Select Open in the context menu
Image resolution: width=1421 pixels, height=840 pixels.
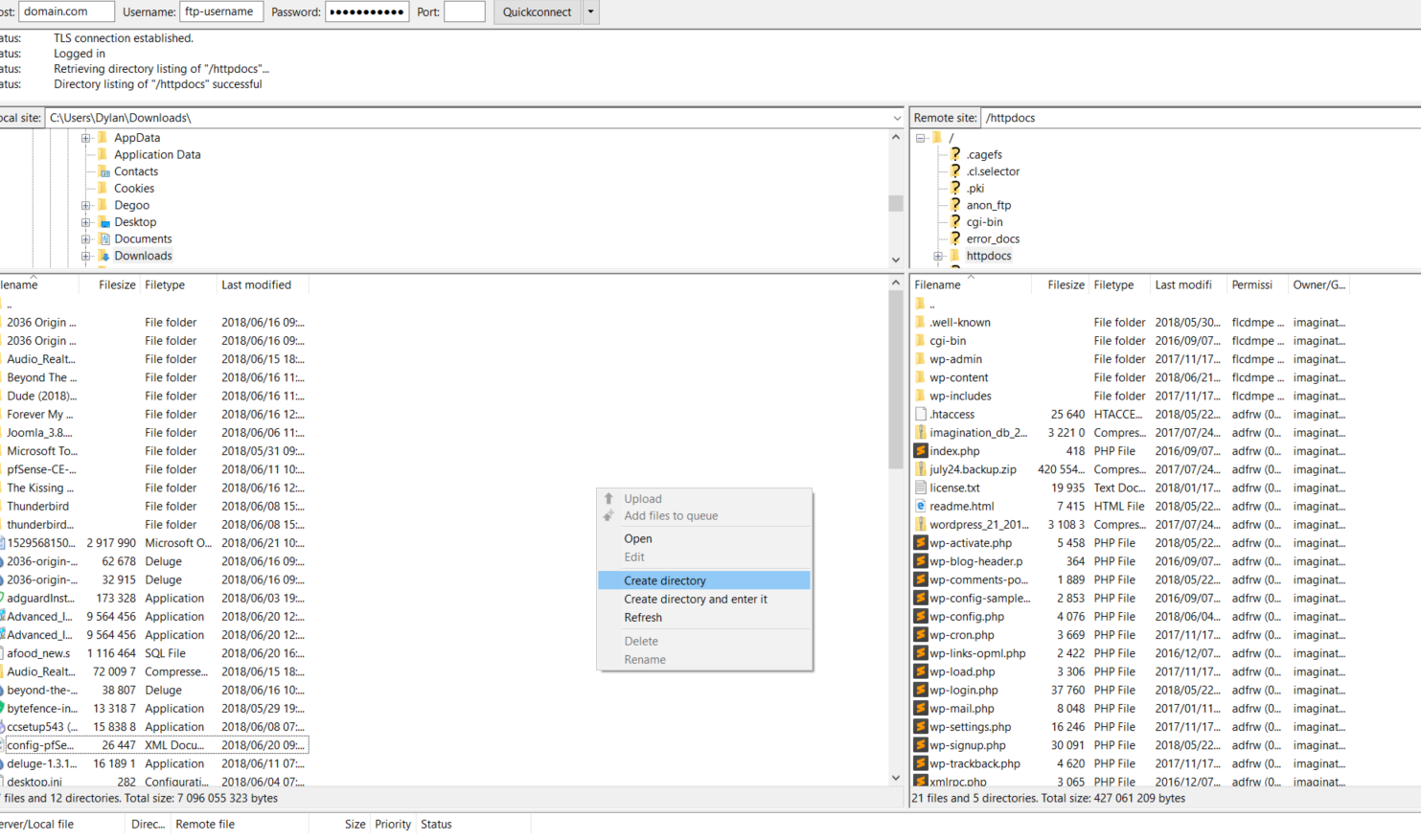704,539
